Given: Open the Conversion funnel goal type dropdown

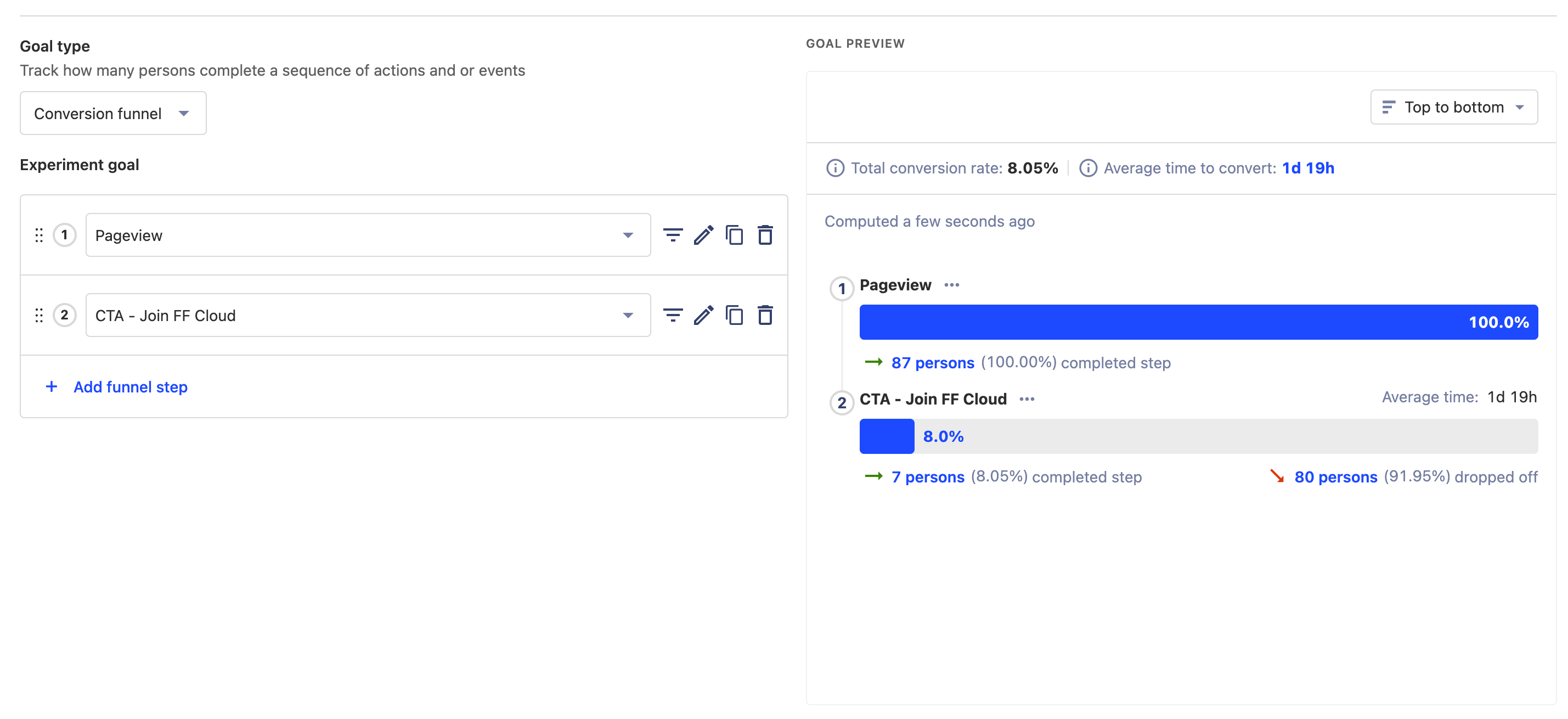Looking at the screenshot, I should click(112, 113).
